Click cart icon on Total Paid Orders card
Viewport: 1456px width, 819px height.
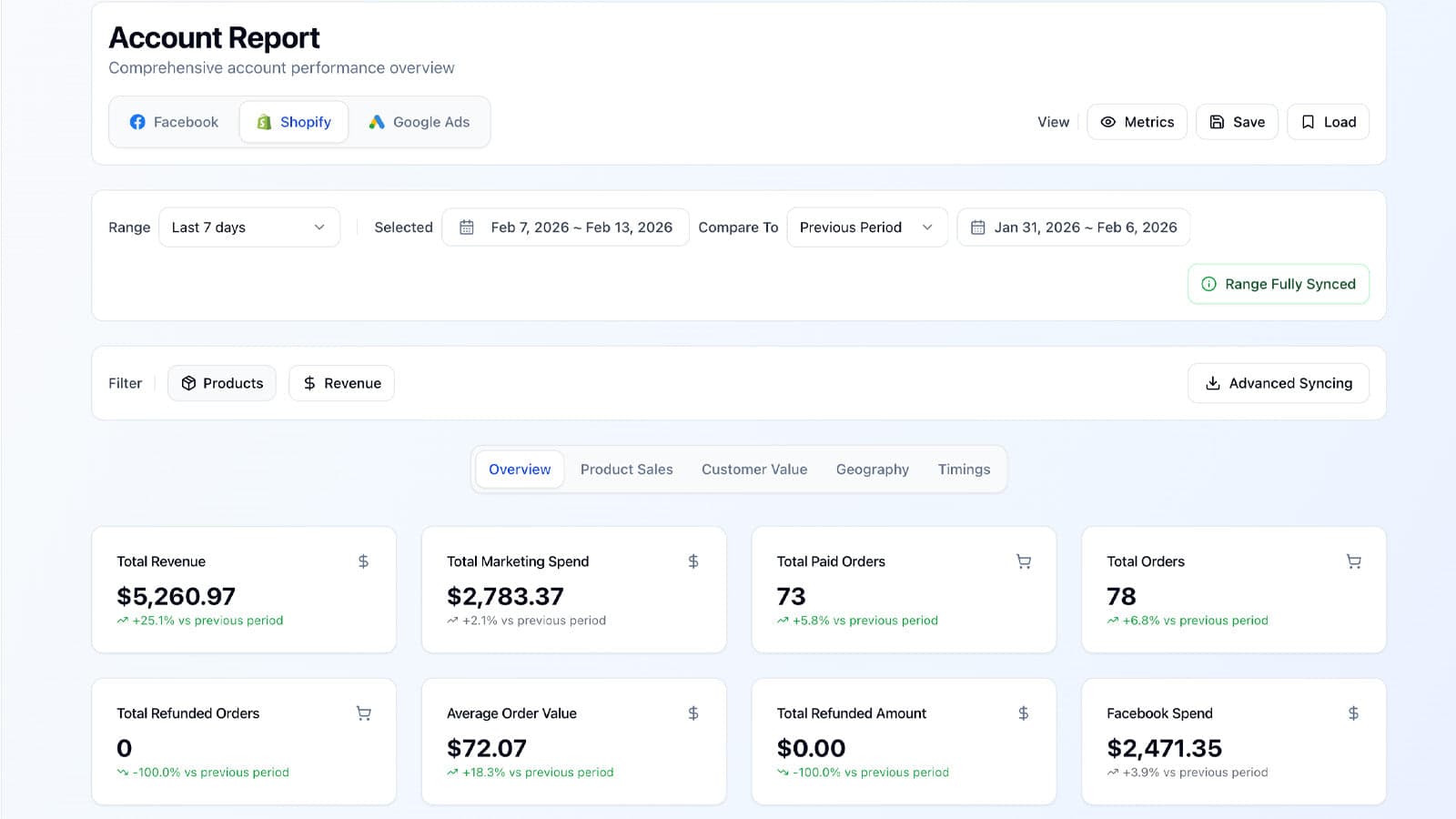pyautogui.click(x=1024, y=561)
